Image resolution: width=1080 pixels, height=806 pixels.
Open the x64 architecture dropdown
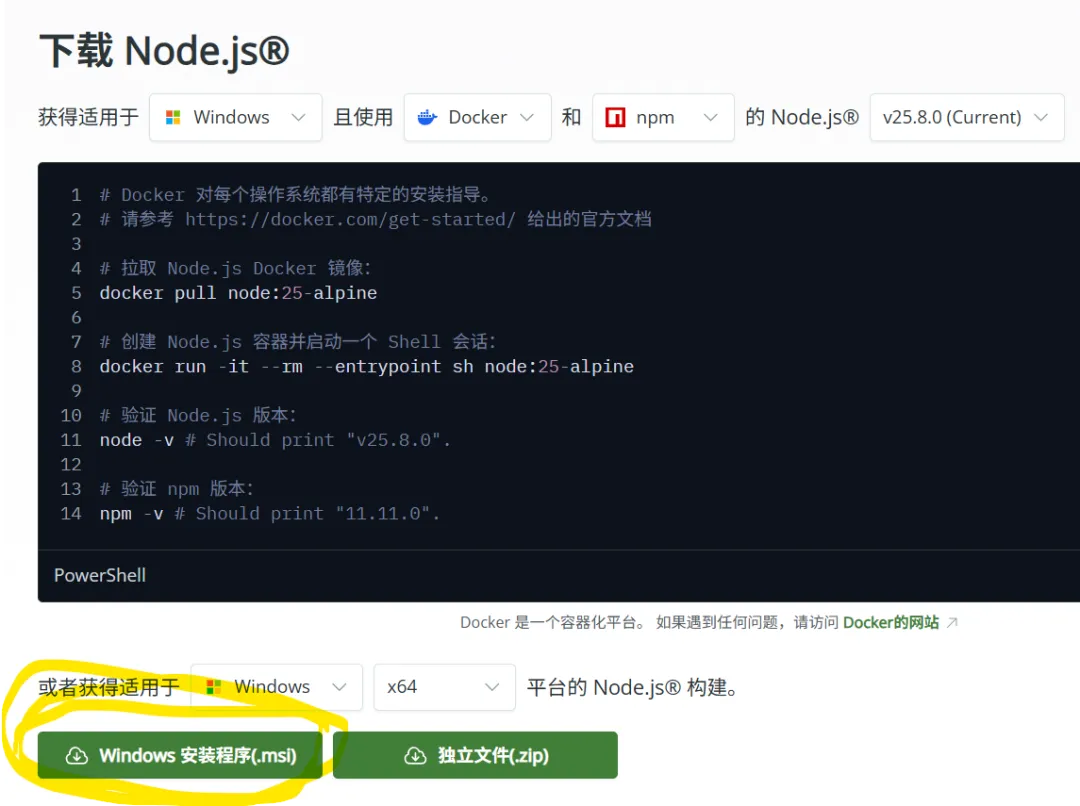[444, 687]
